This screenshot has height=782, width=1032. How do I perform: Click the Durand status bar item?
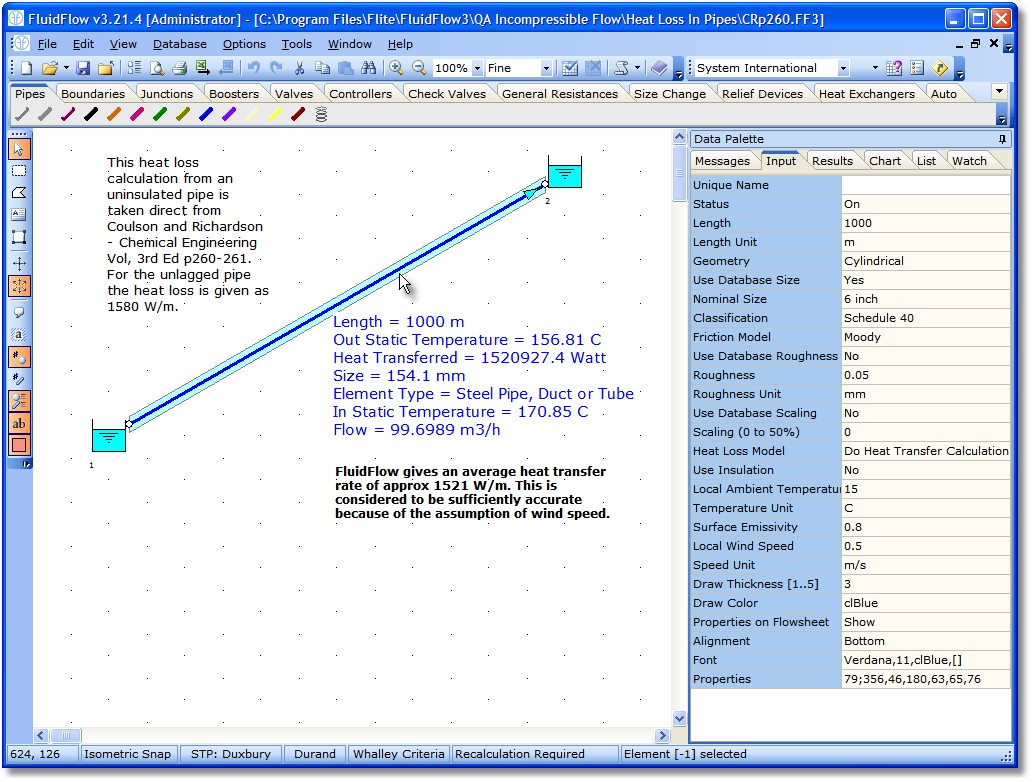(x=315, y=754)
